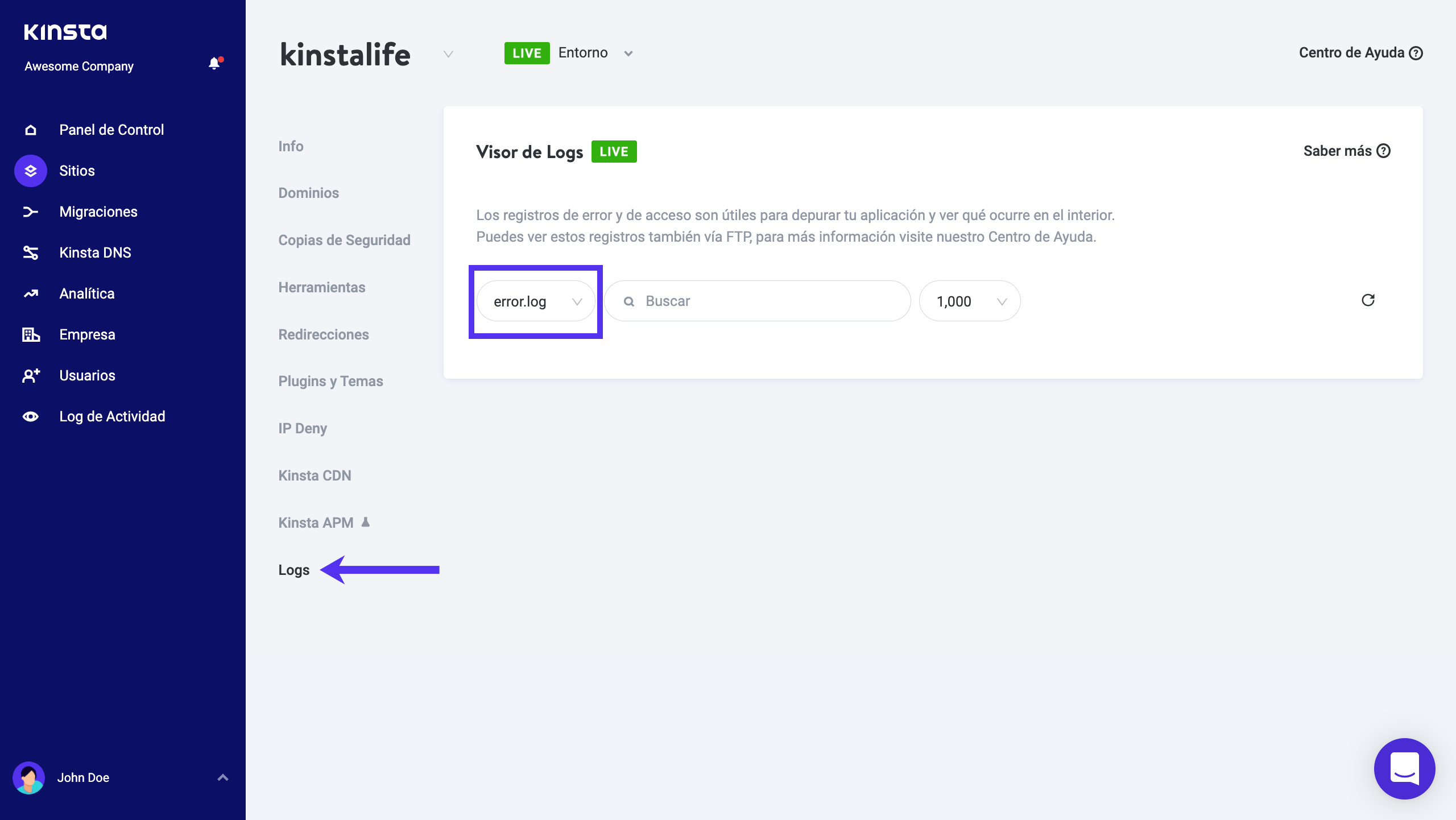Refresh the log viewer
The width and height of the screenshot is (1456, 820).
pos(1368,300)
